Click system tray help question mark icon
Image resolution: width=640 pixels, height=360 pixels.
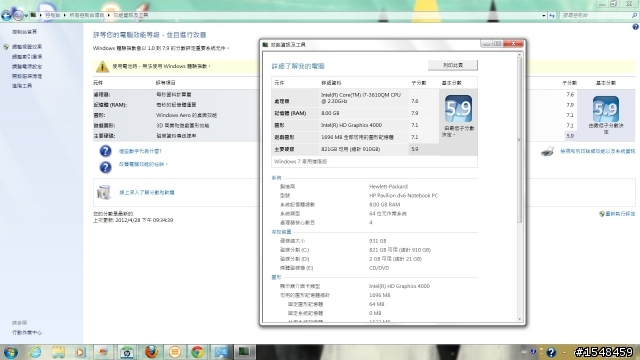(x=551, y=352)
